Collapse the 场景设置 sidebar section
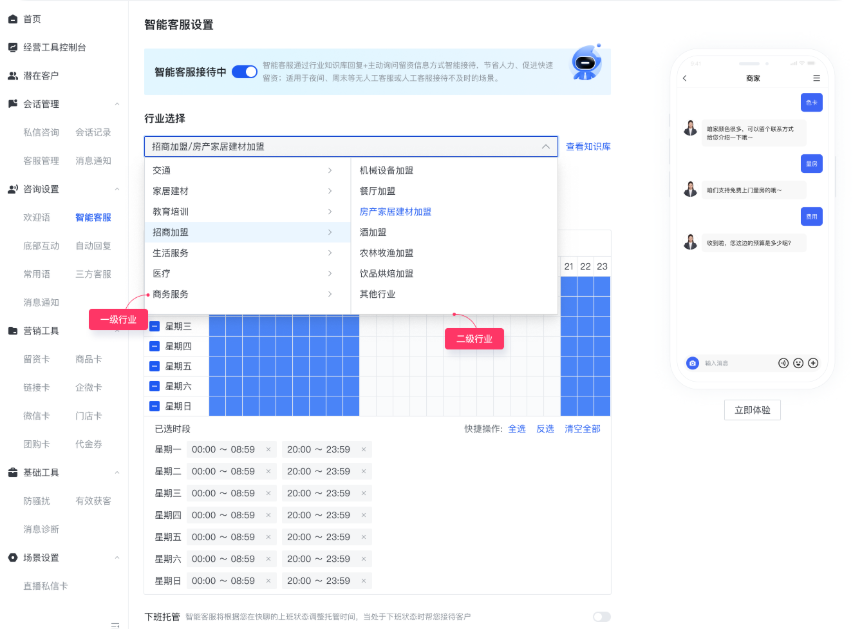Viewport: 862px width, 629px height. [117, 558]
